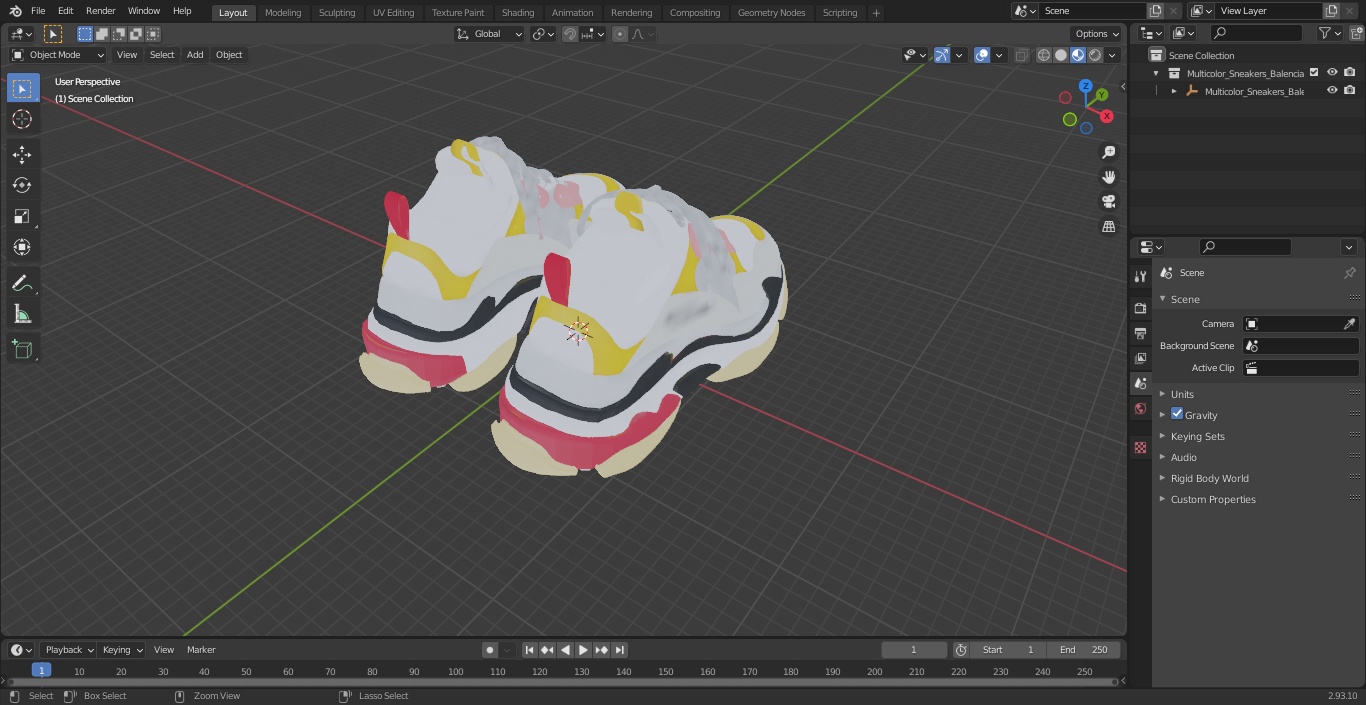Open the Output properties tab
This screenshot has height=705, width=1366.
[1140, 333]
